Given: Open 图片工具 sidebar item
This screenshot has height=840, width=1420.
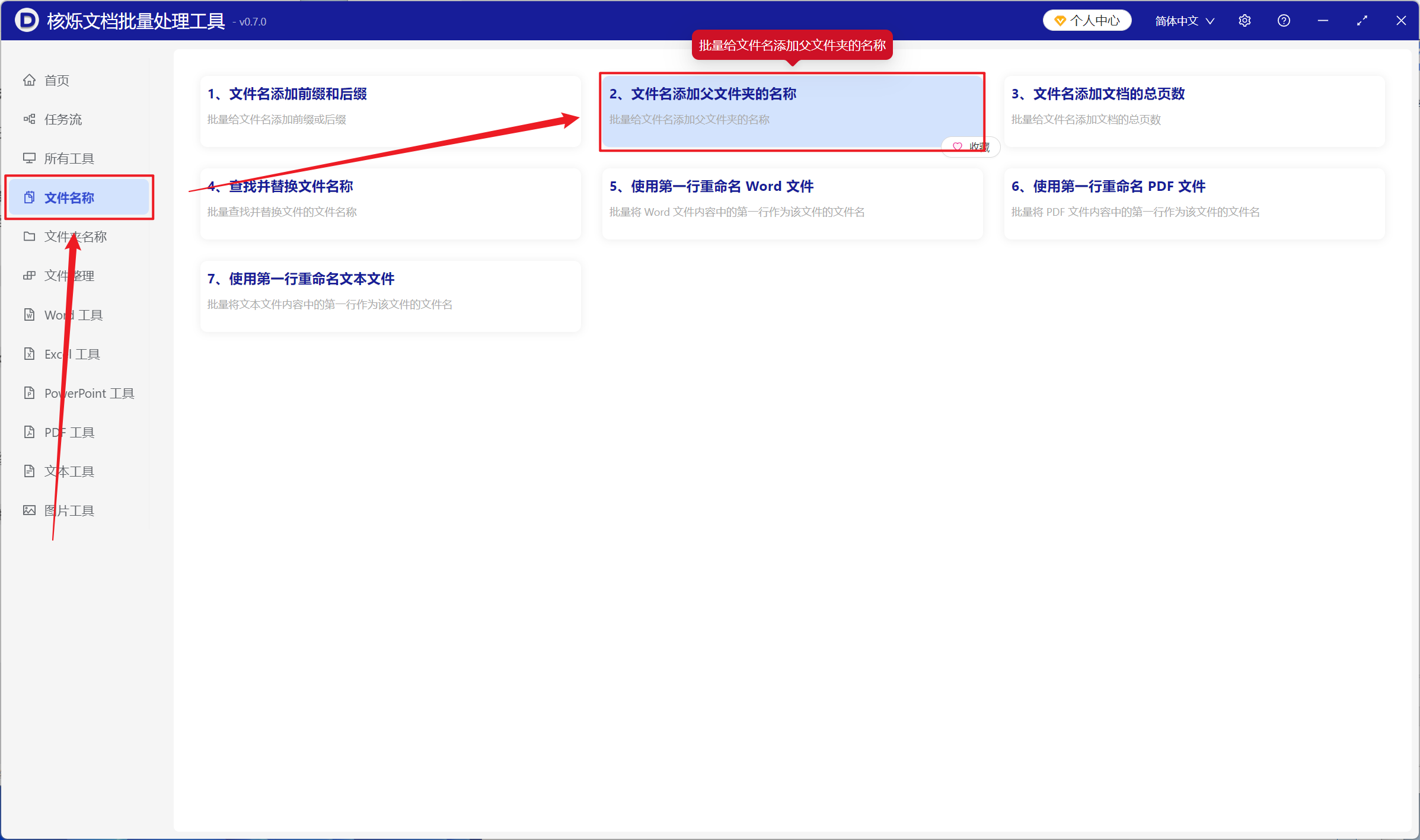Looking at the screenshot, I should 77,510.
